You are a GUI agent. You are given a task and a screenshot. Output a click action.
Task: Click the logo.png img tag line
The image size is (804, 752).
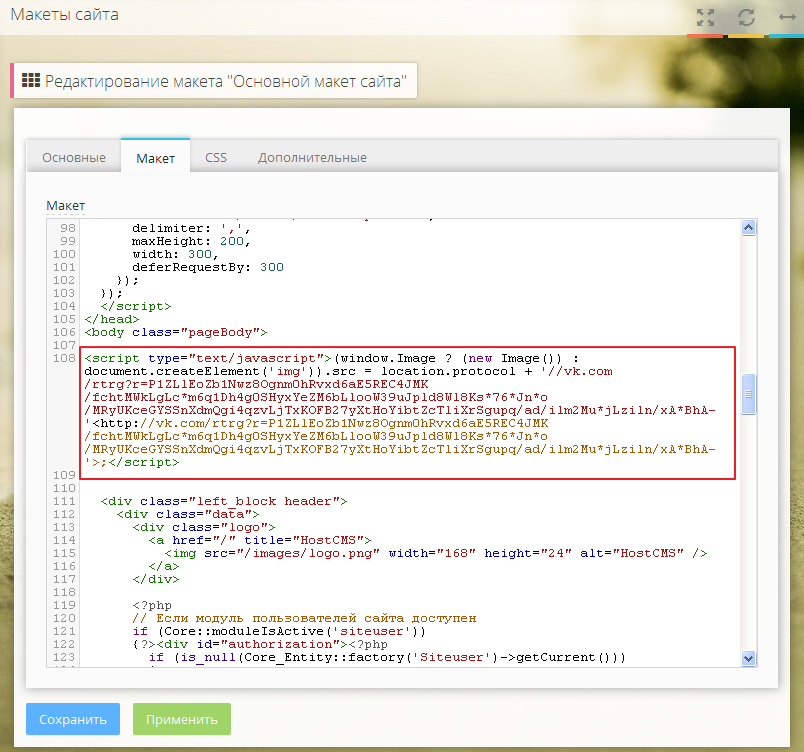(436, 552)
